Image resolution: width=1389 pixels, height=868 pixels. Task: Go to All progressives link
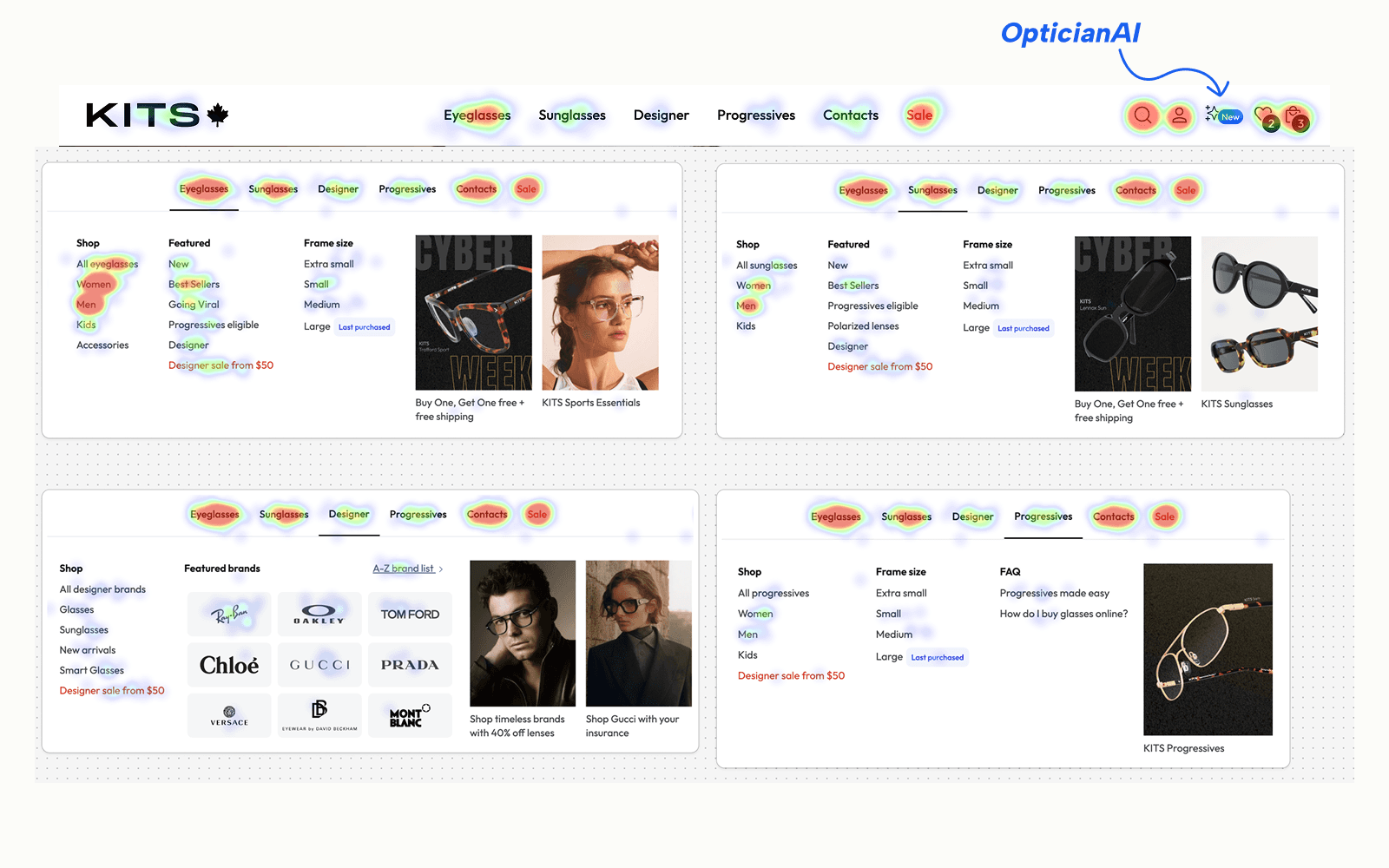773,594
